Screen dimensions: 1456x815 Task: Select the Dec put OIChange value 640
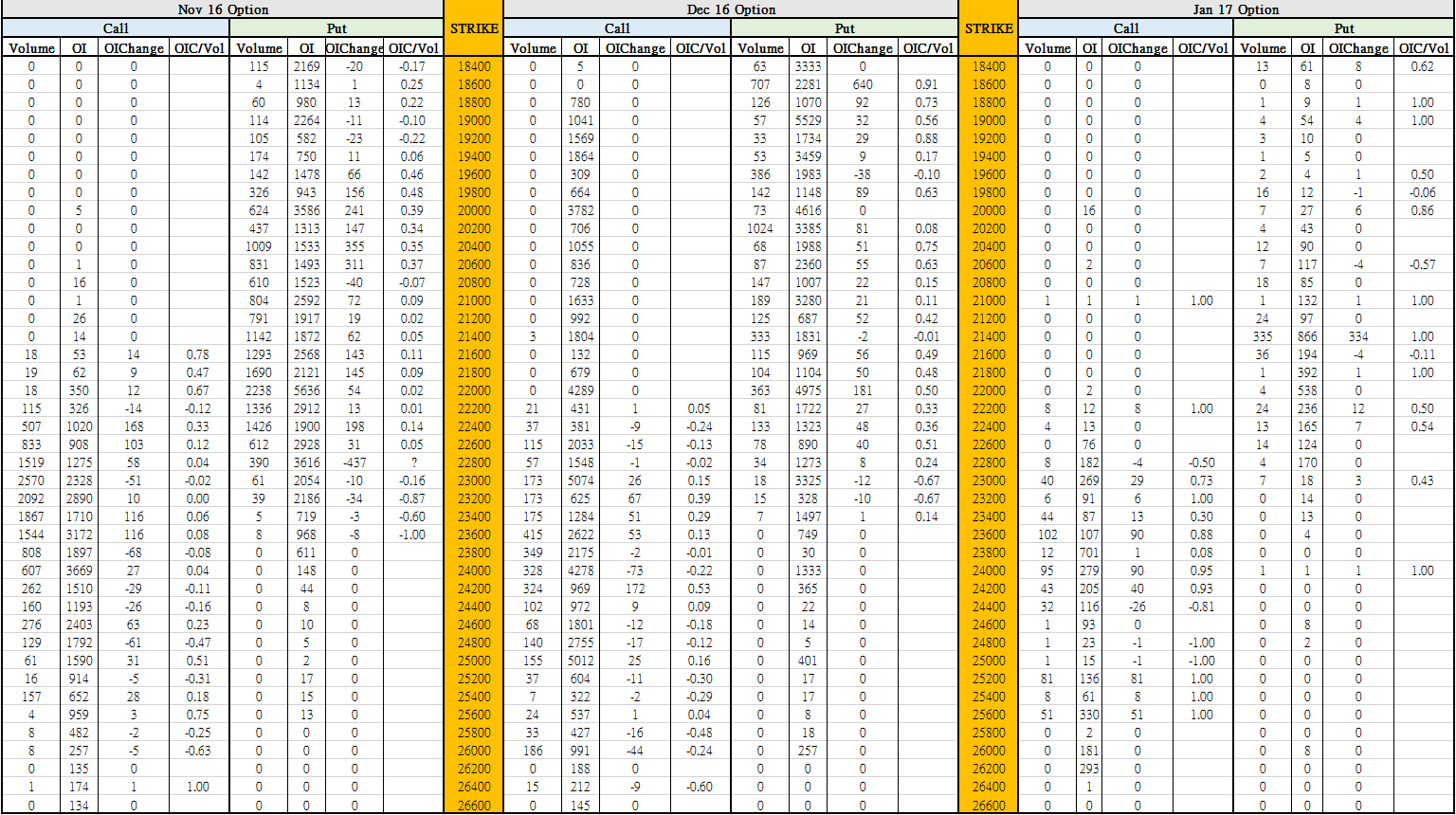tap(863, 84)
